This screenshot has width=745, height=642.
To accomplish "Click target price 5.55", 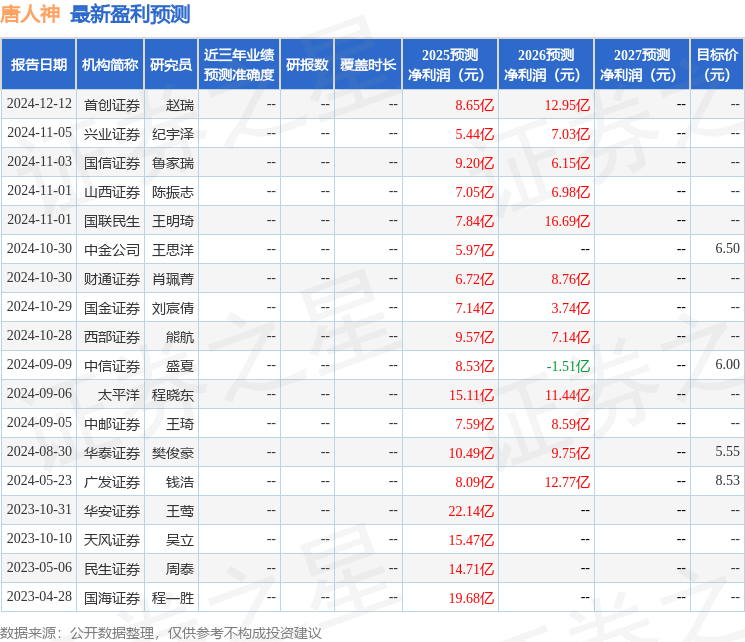I will pos(727,451).
